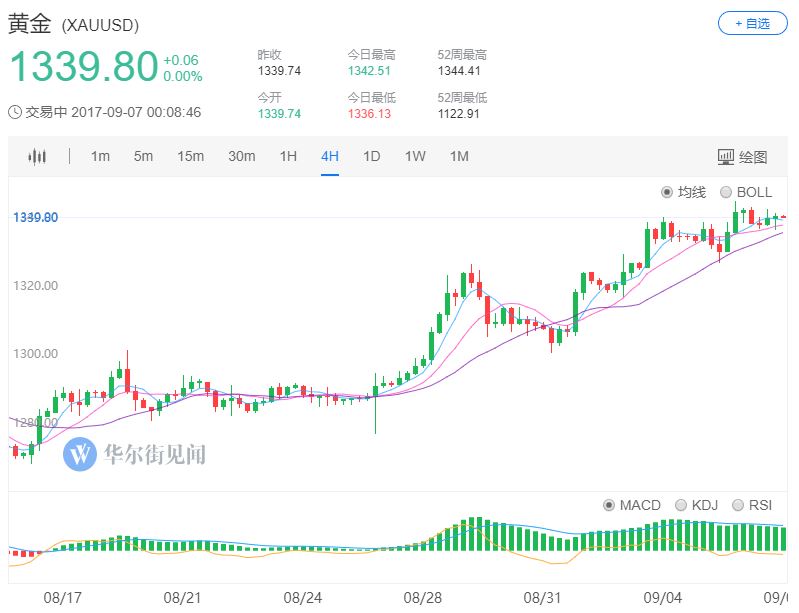The width and height of the screenshot is (799, 613).
Task: Click the 08/24 date axis label
Action: 302,597
